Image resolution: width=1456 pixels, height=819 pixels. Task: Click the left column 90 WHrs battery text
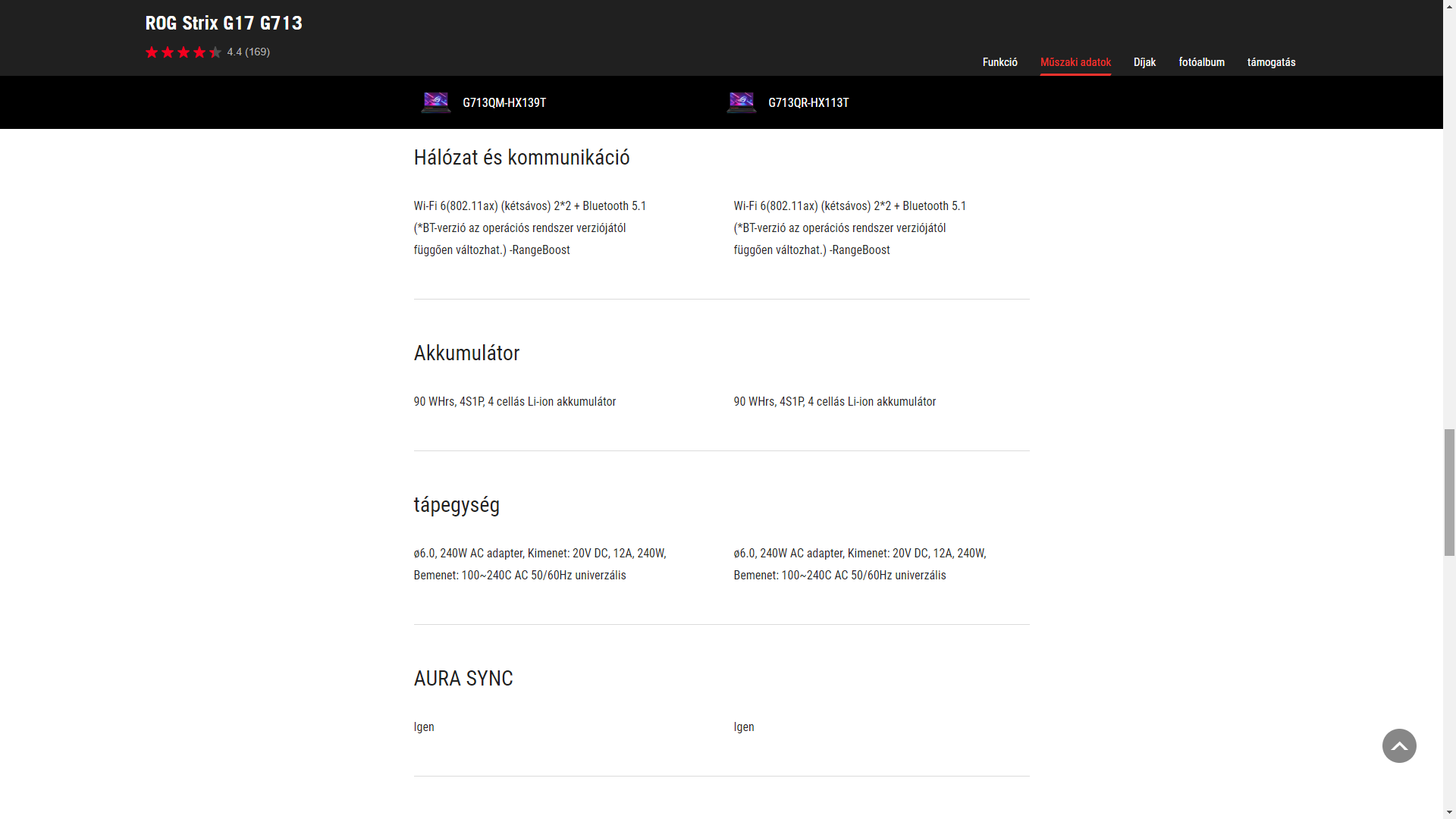tap(515, 401)
